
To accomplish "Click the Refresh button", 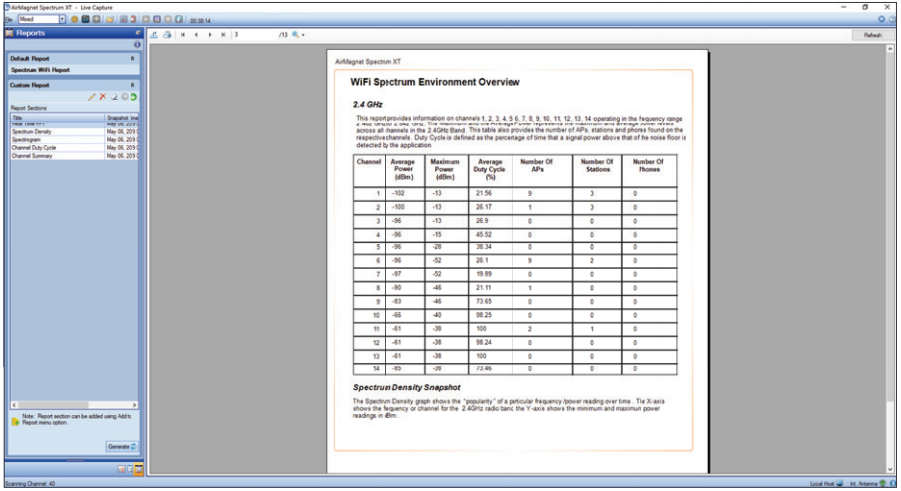I will pos(873,35).
